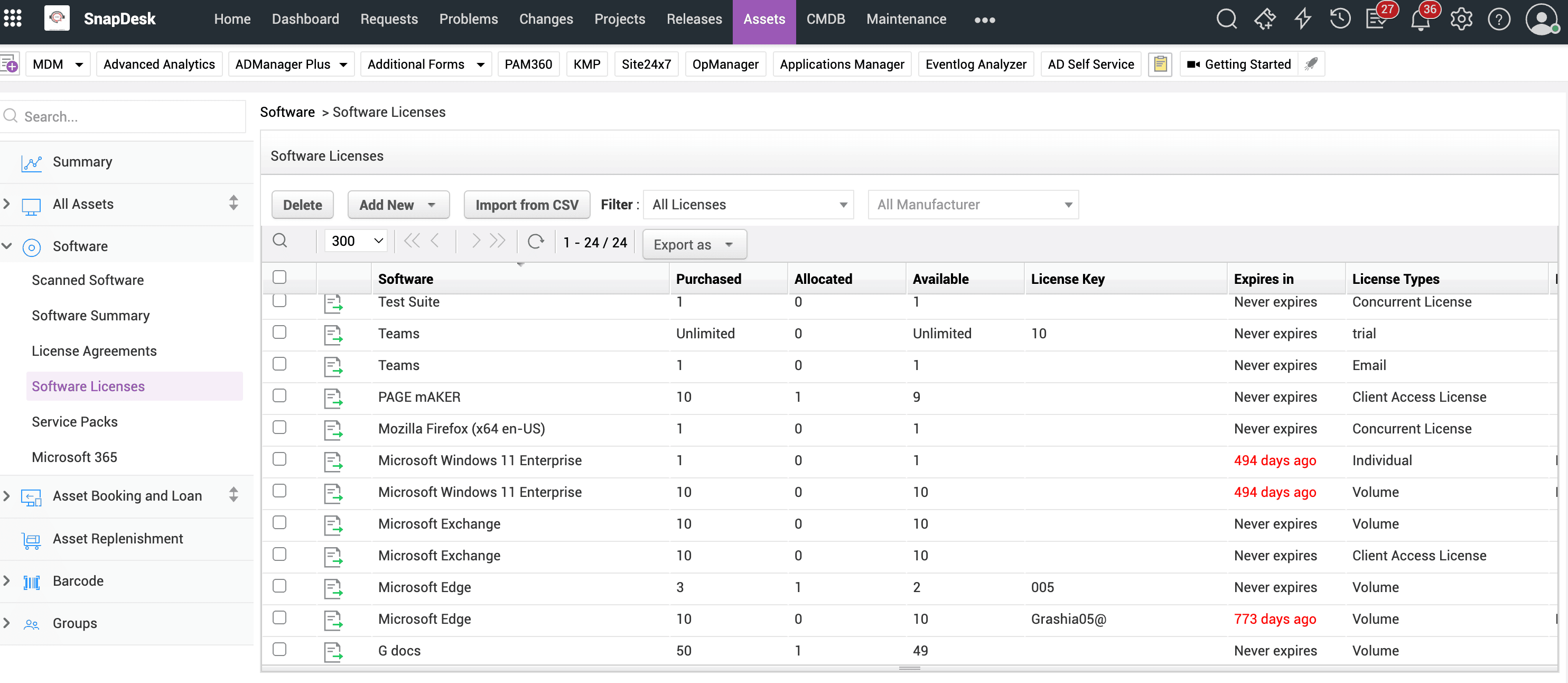Click the Barcode icon in sidebar
Viewport: 1568px width, 683px height.
pyautogui.click(x=31, y=582)
